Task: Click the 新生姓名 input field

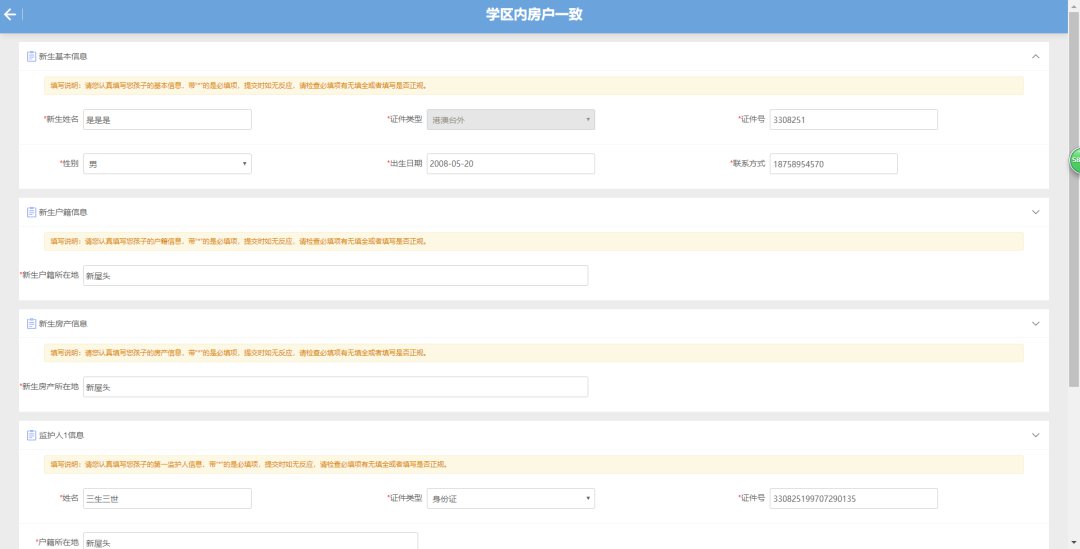Action: [167, 120]
